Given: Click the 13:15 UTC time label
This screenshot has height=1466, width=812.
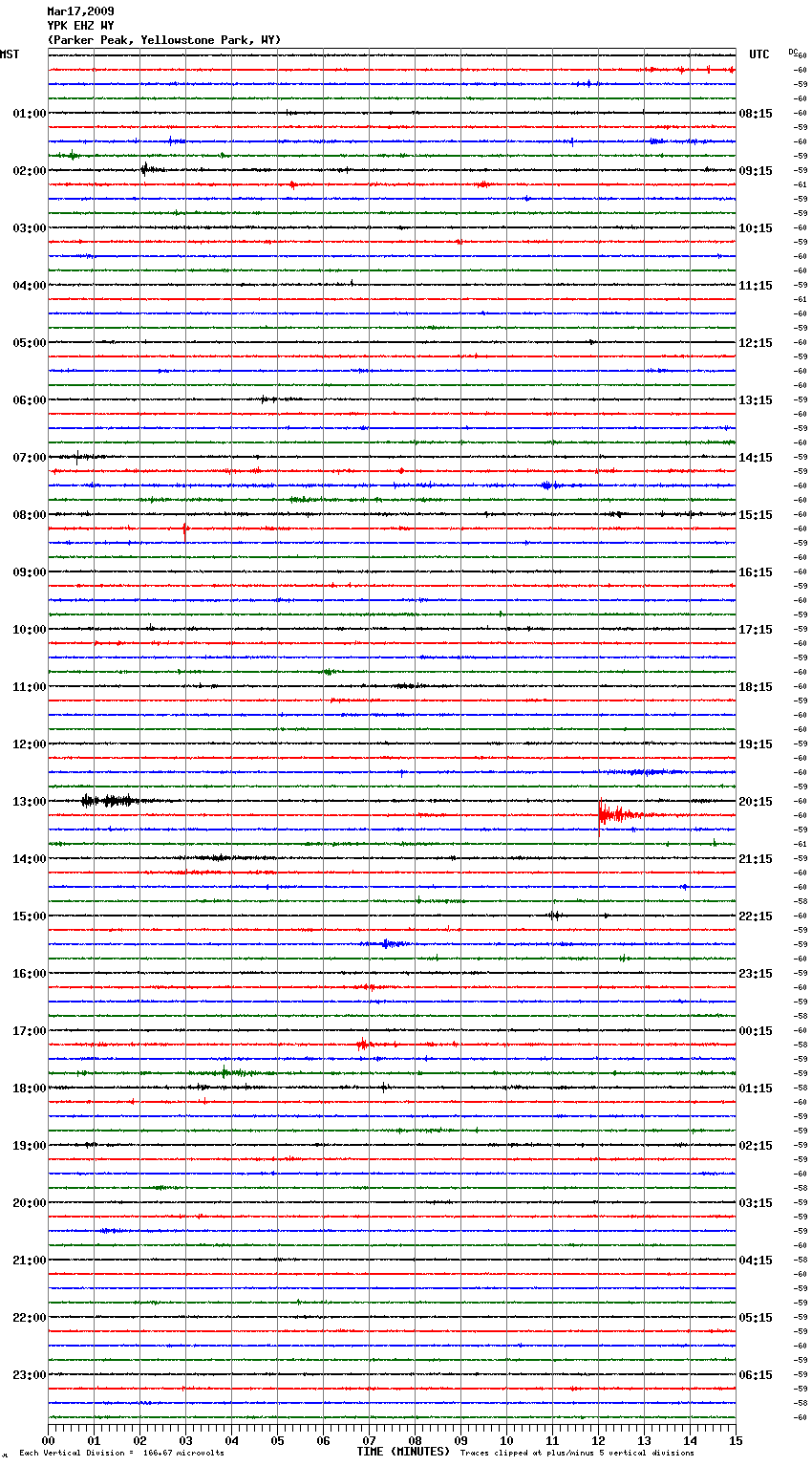Looking at the screenshot, I should pos(756,400).
